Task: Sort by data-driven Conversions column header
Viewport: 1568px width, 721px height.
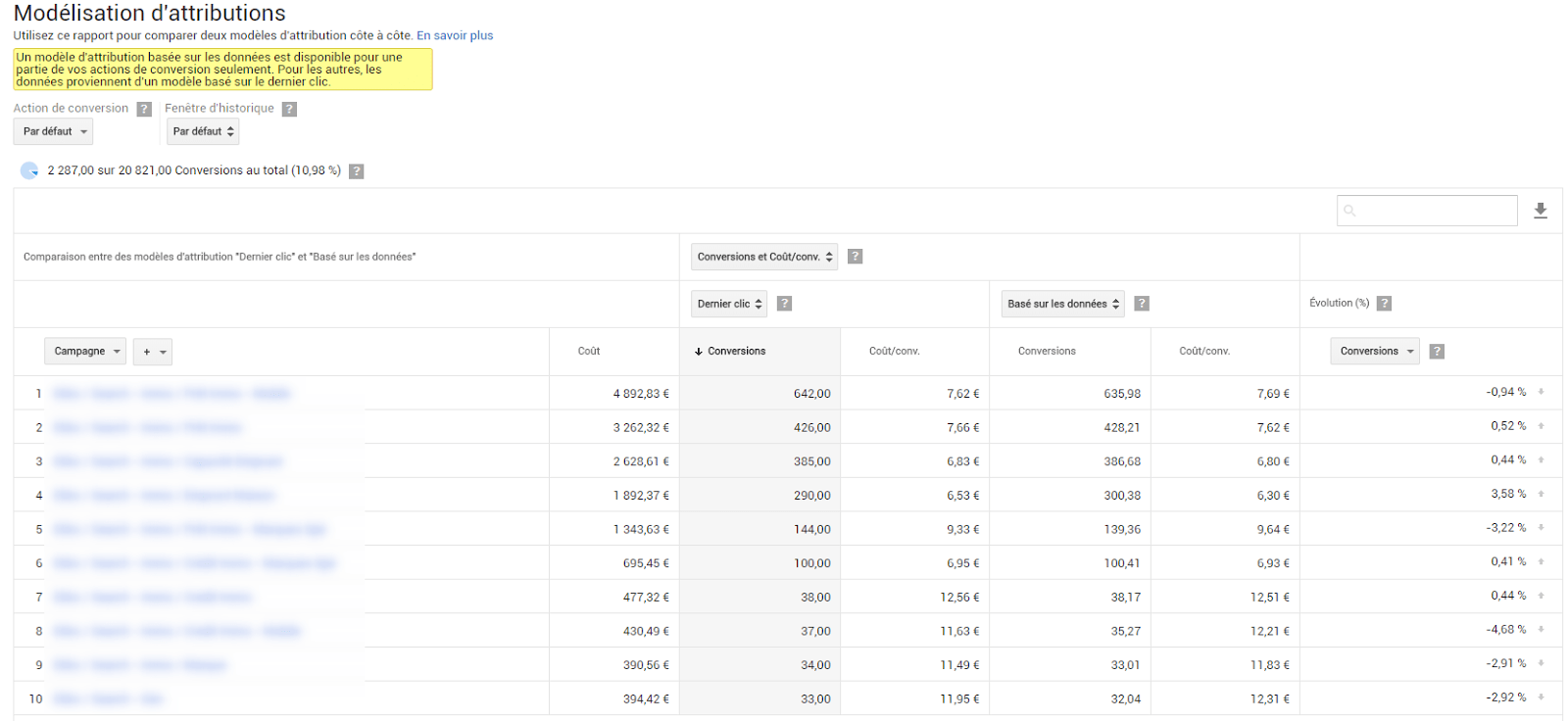Action: 1047,352
